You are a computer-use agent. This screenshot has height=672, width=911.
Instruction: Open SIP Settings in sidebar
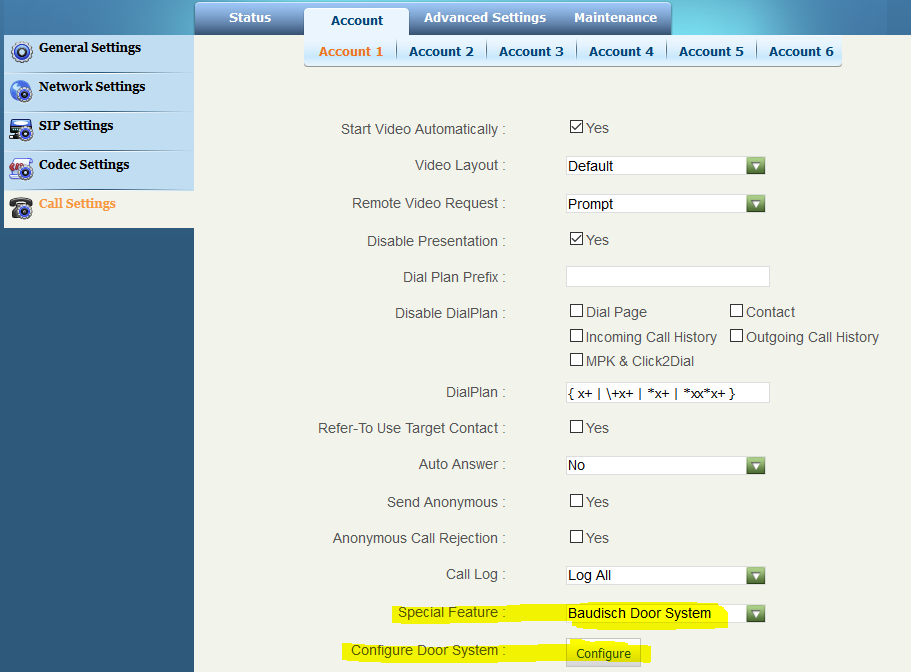click(99, 131)
